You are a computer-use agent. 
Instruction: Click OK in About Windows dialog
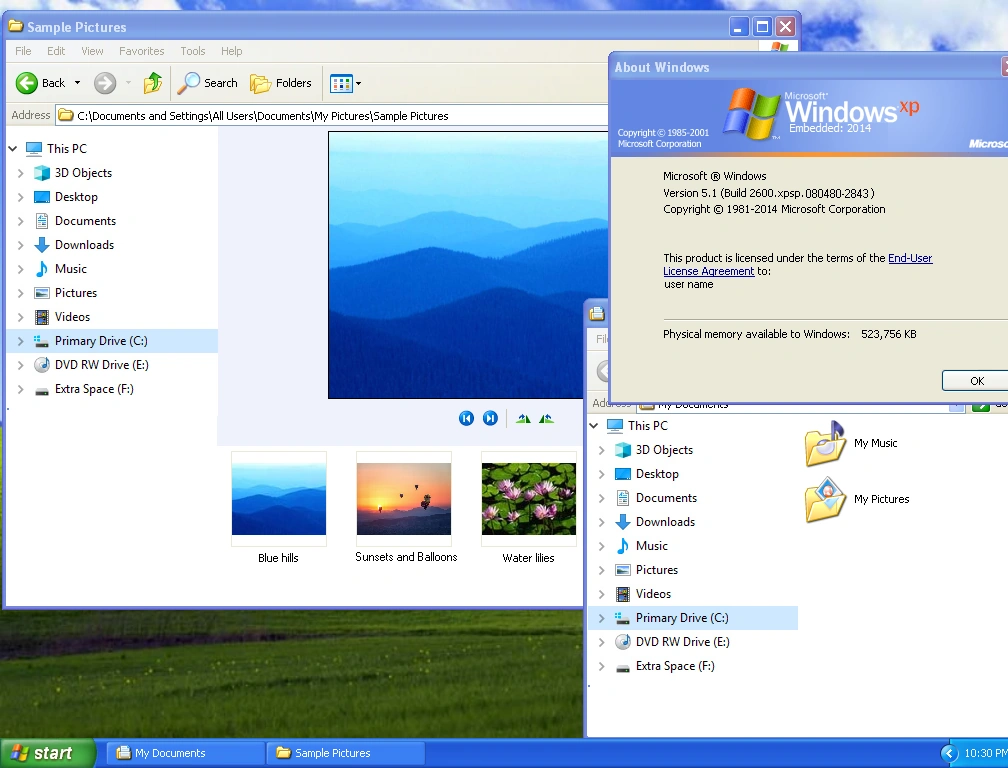pos(976,381)
